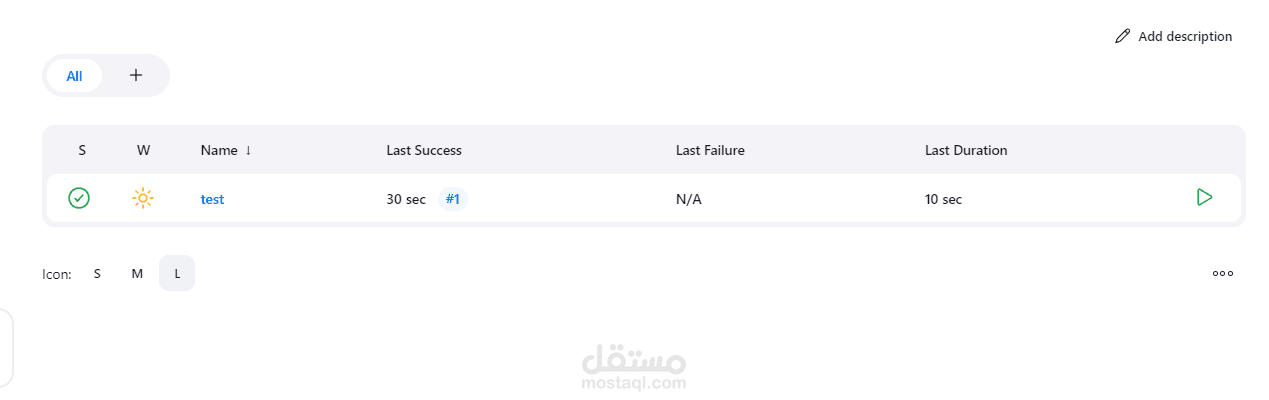Schedule a build for test using play icon
Viewport: 1269px width, 400px height.
(x=1204, y=198)
